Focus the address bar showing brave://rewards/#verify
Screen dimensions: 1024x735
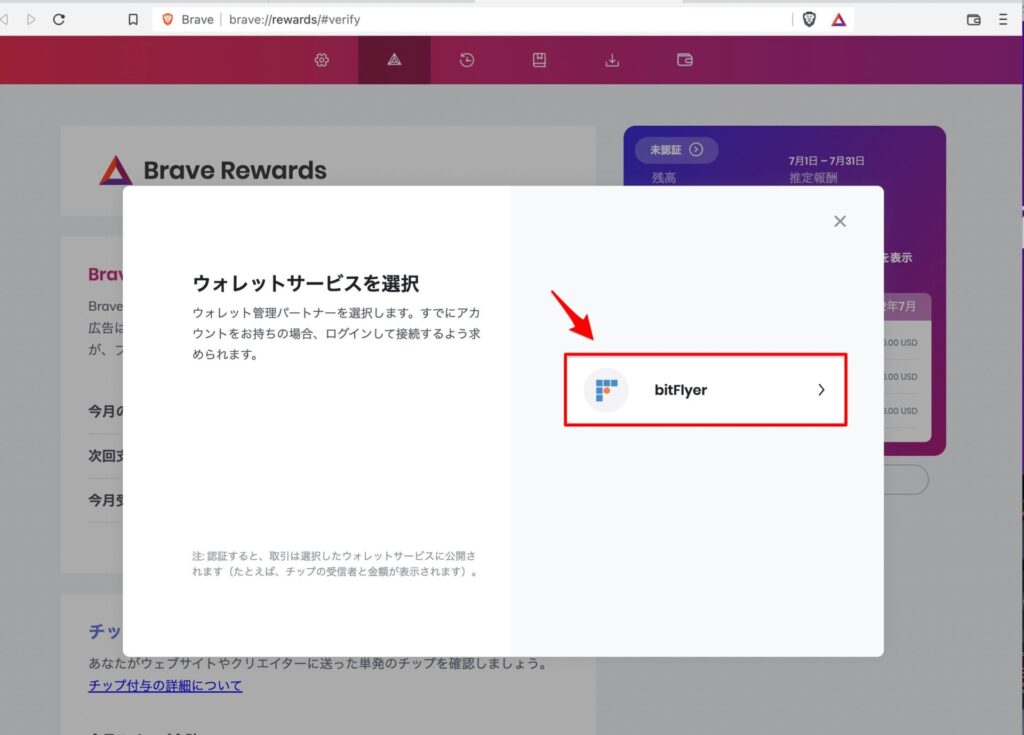pos(470,20)
